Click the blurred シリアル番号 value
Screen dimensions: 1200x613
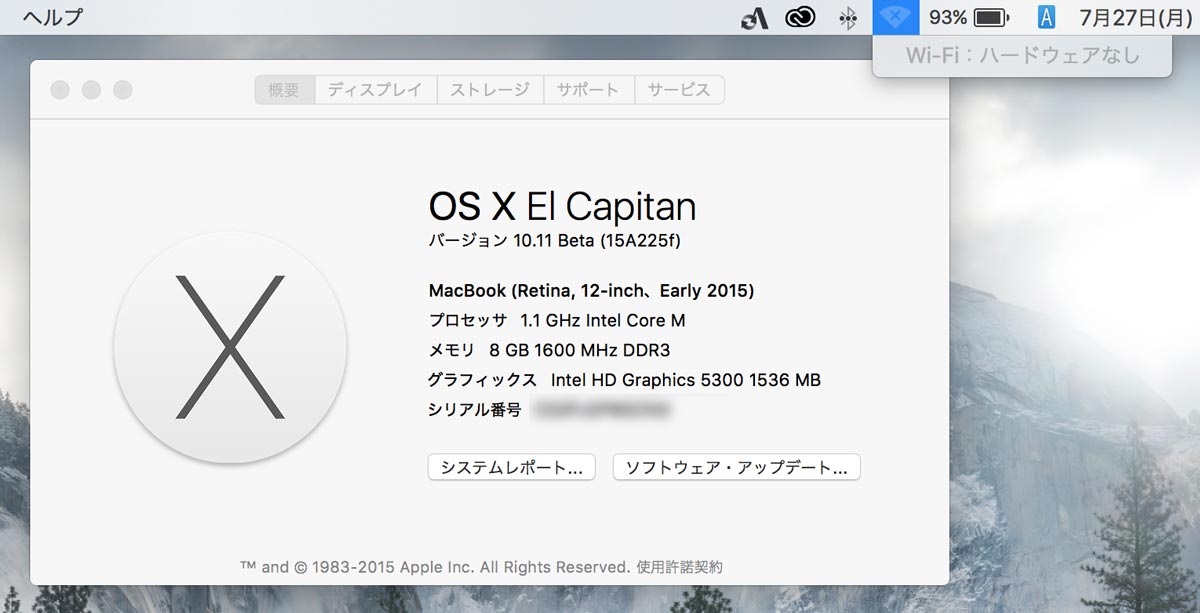point(601,409)
